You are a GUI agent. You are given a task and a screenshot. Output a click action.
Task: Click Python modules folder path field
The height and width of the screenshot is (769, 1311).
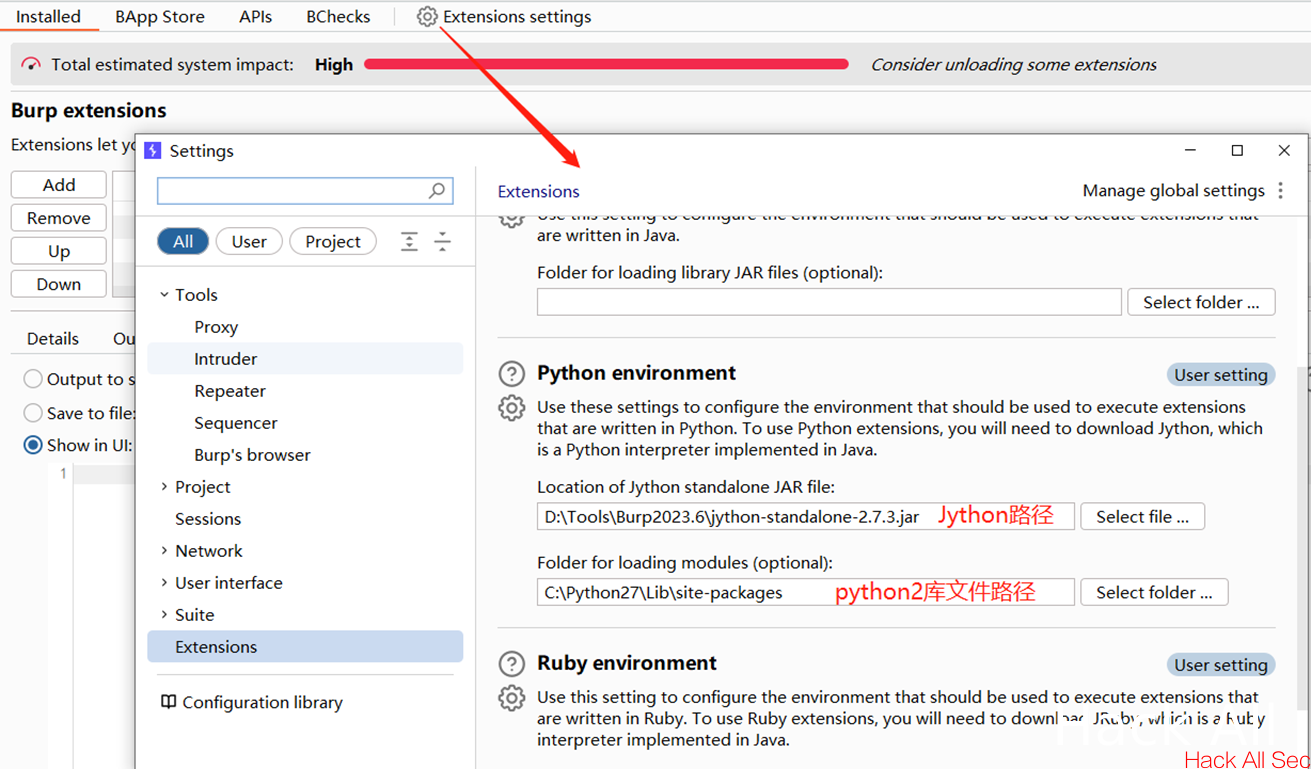click(806, 592)
